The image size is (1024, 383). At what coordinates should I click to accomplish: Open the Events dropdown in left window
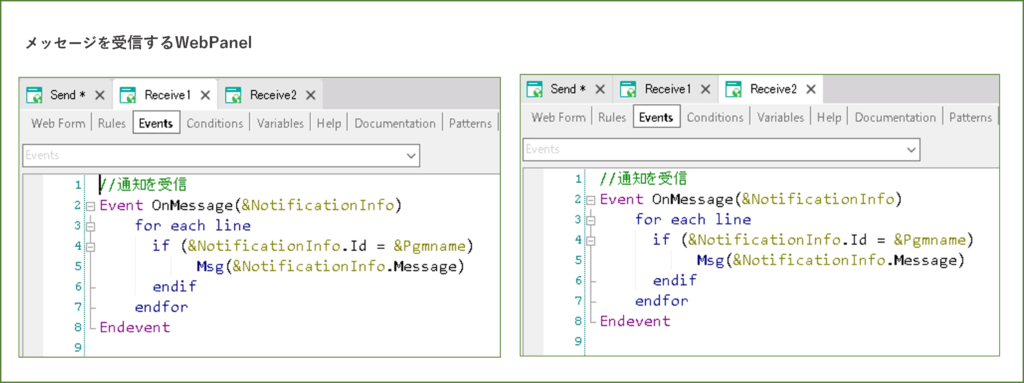pos(411,156)
